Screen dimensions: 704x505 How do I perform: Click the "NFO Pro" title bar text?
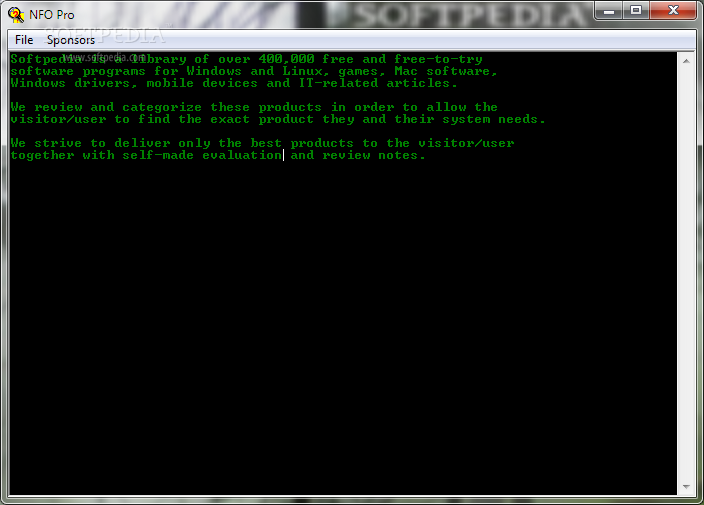coord(52,15)
